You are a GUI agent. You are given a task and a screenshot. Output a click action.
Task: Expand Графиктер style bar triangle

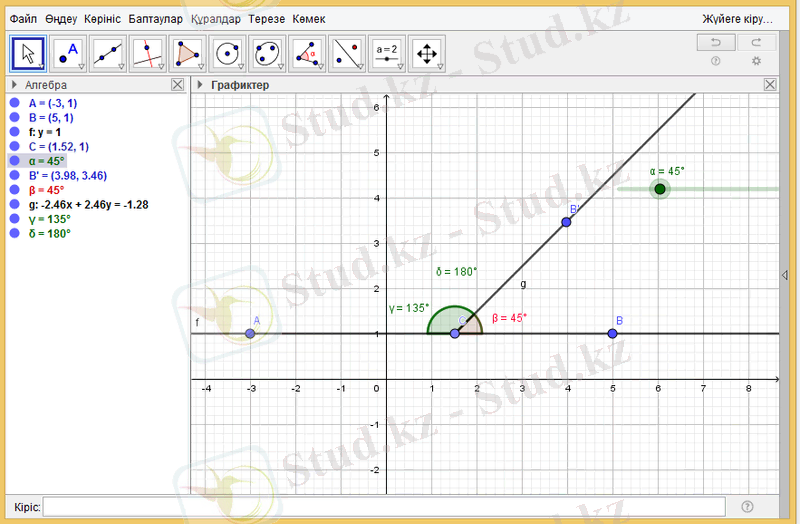[x=200, y=85]
